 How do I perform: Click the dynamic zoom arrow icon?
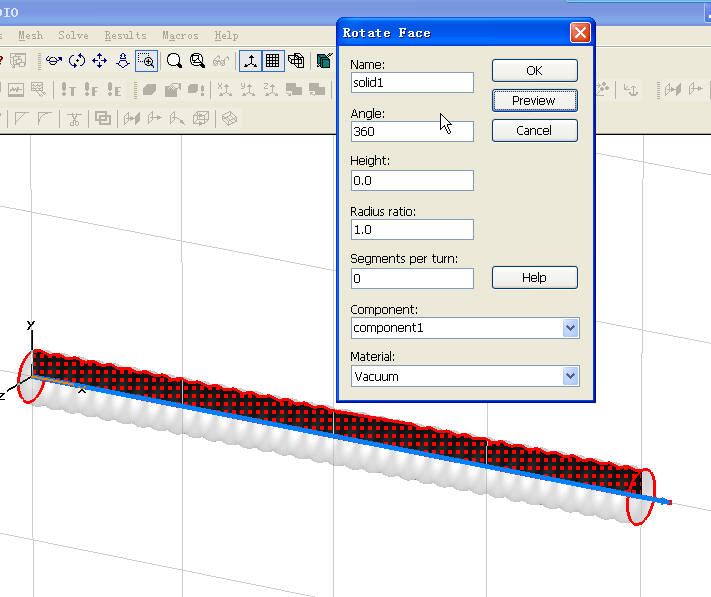tap(123, 61)
